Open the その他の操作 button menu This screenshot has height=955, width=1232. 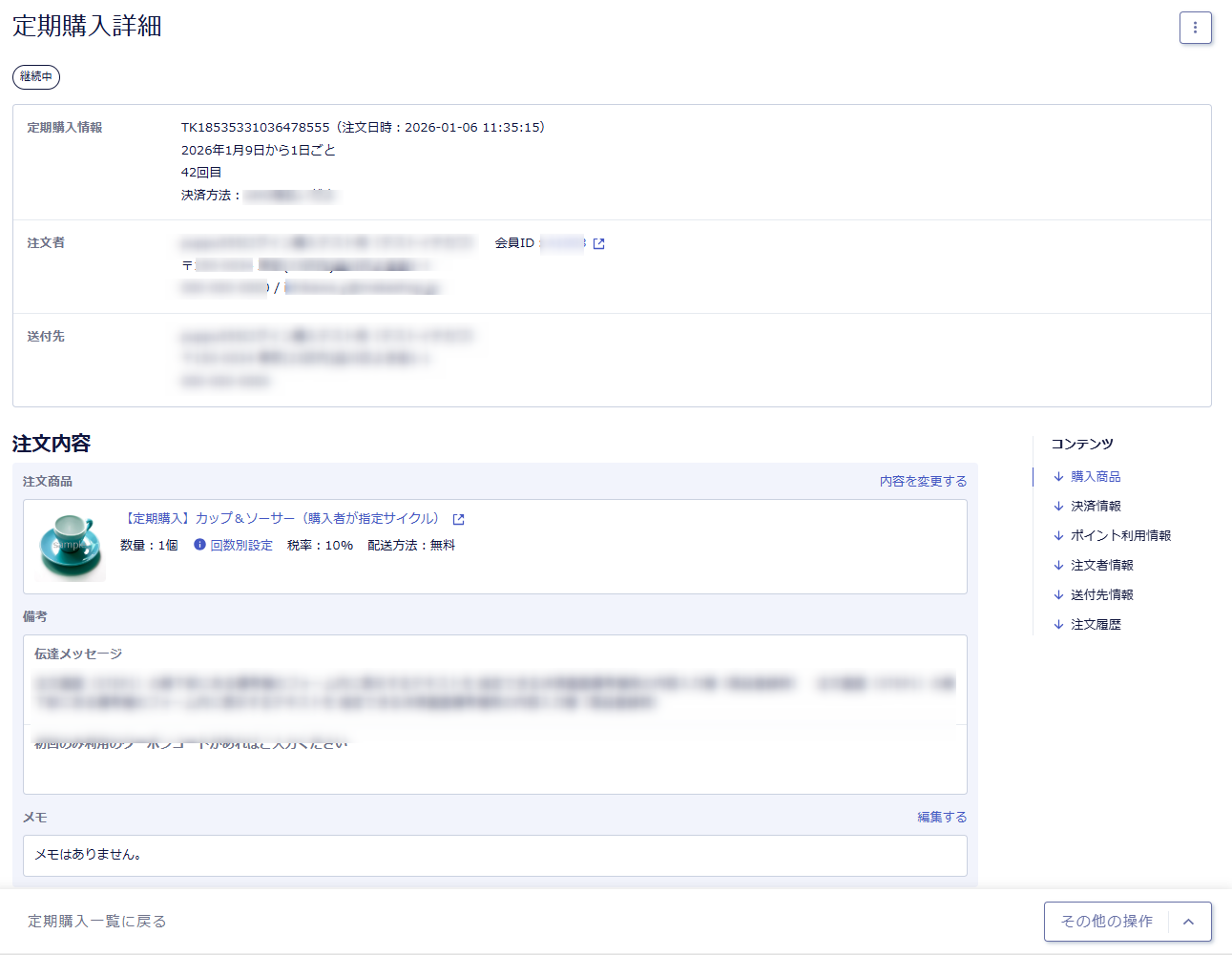[1106, 922]
